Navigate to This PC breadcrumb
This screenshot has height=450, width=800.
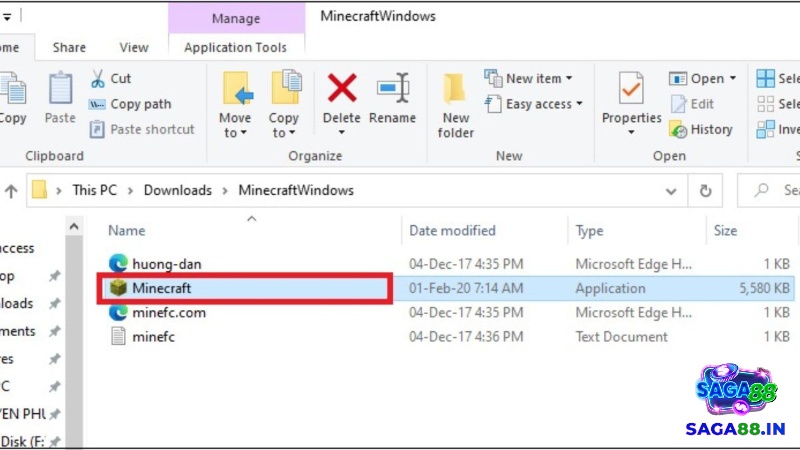coord(95,190)
